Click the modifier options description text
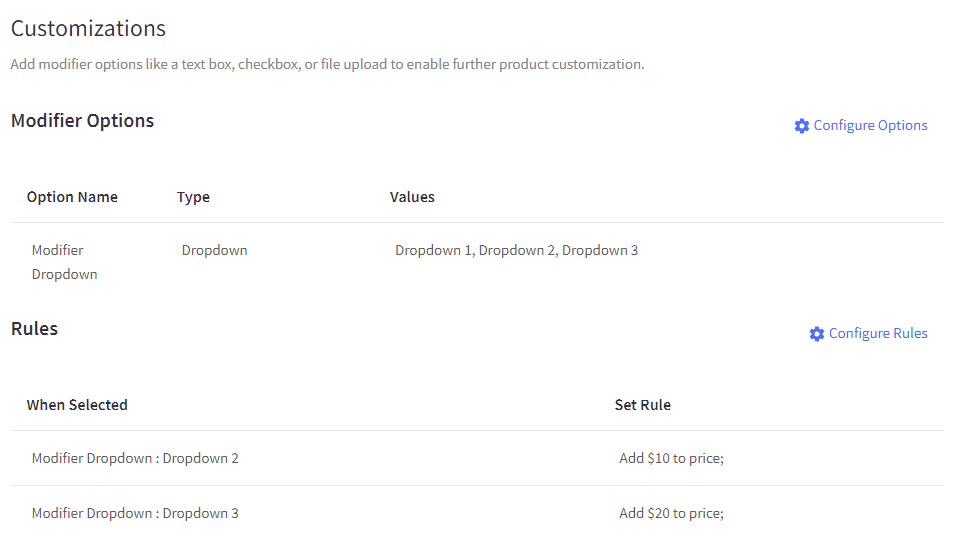964x550 pixels. (x=327, y=64)
